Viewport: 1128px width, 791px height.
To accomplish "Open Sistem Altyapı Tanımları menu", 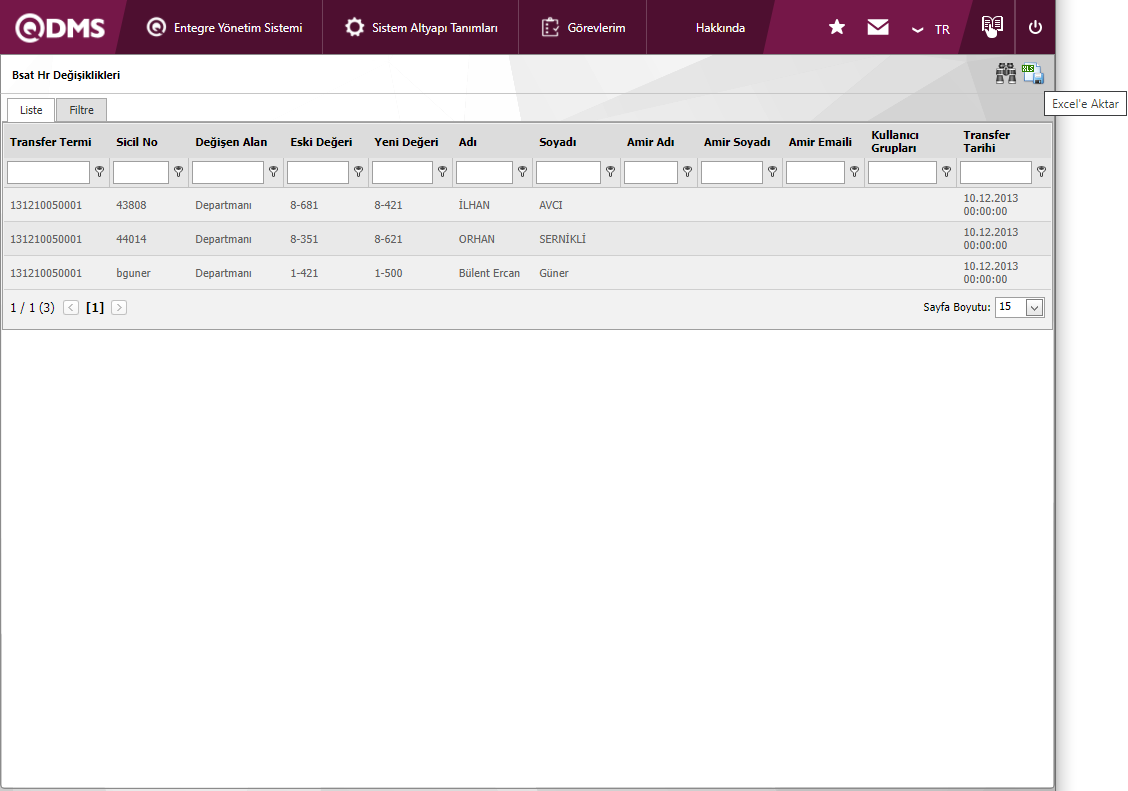I will coord(421,28).
